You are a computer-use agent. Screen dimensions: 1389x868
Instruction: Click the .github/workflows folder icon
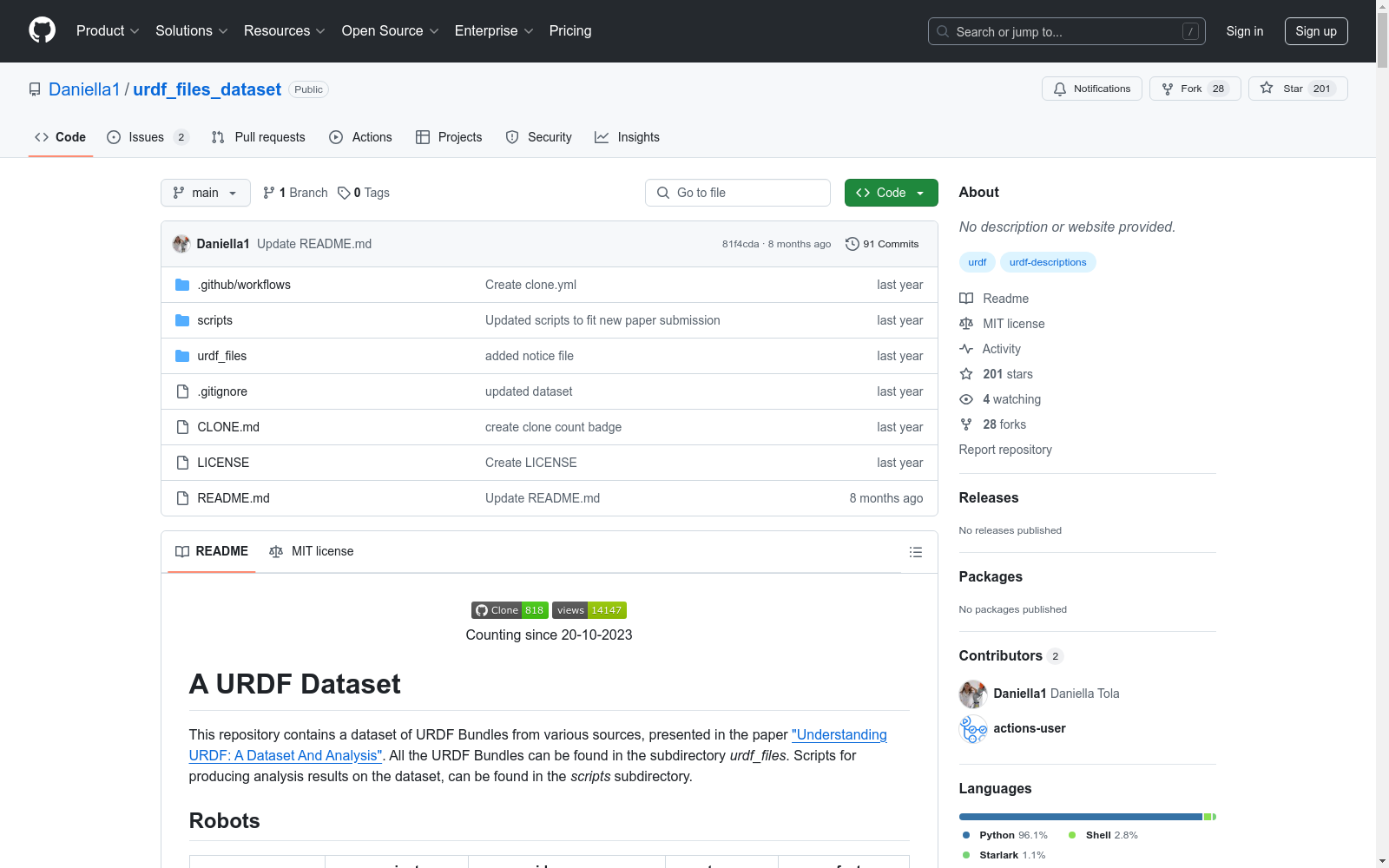click(x=182, y=285)
